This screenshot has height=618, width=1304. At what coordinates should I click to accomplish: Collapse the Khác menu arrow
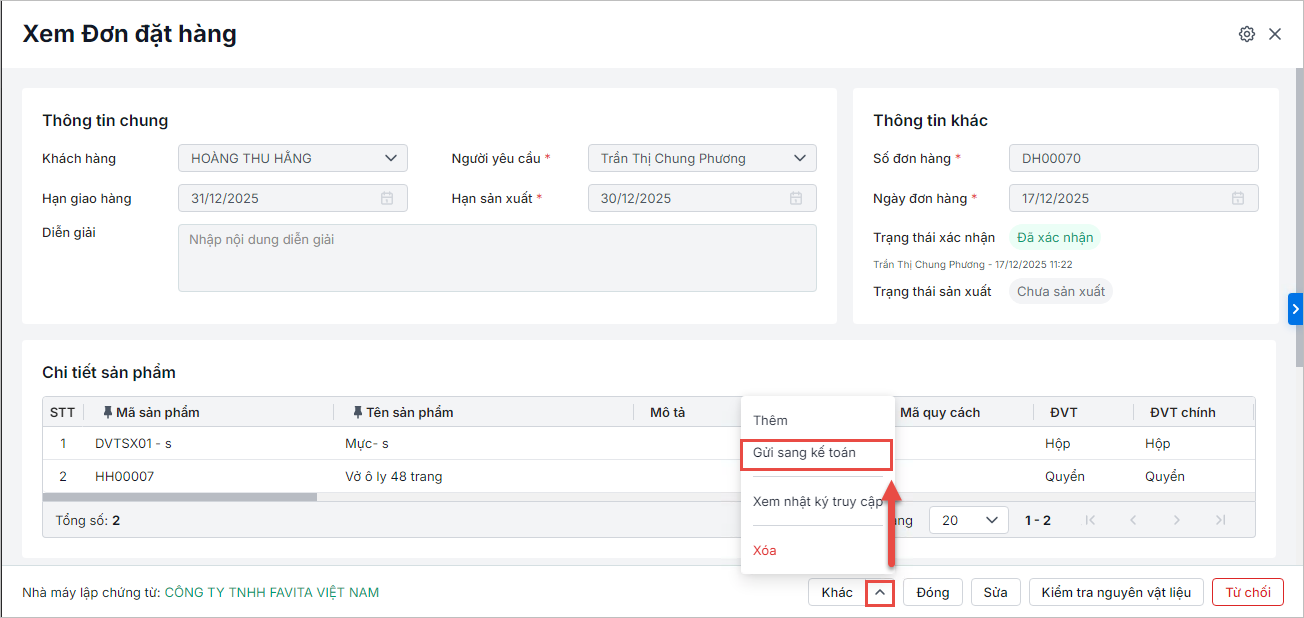pyautogui.click(x=879, y=592)
